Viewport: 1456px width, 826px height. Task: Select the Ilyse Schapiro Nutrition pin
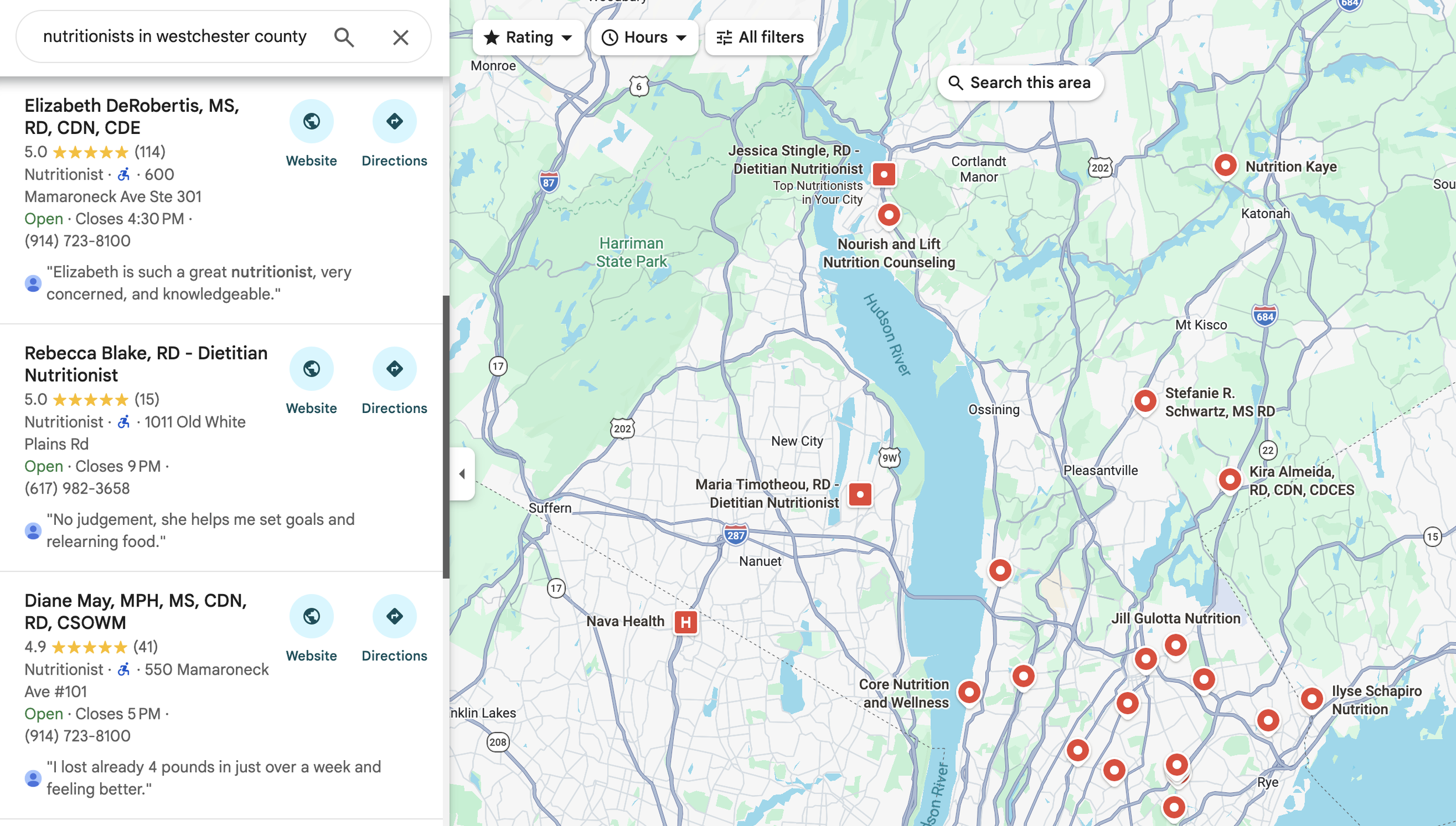pos(1312,699)
